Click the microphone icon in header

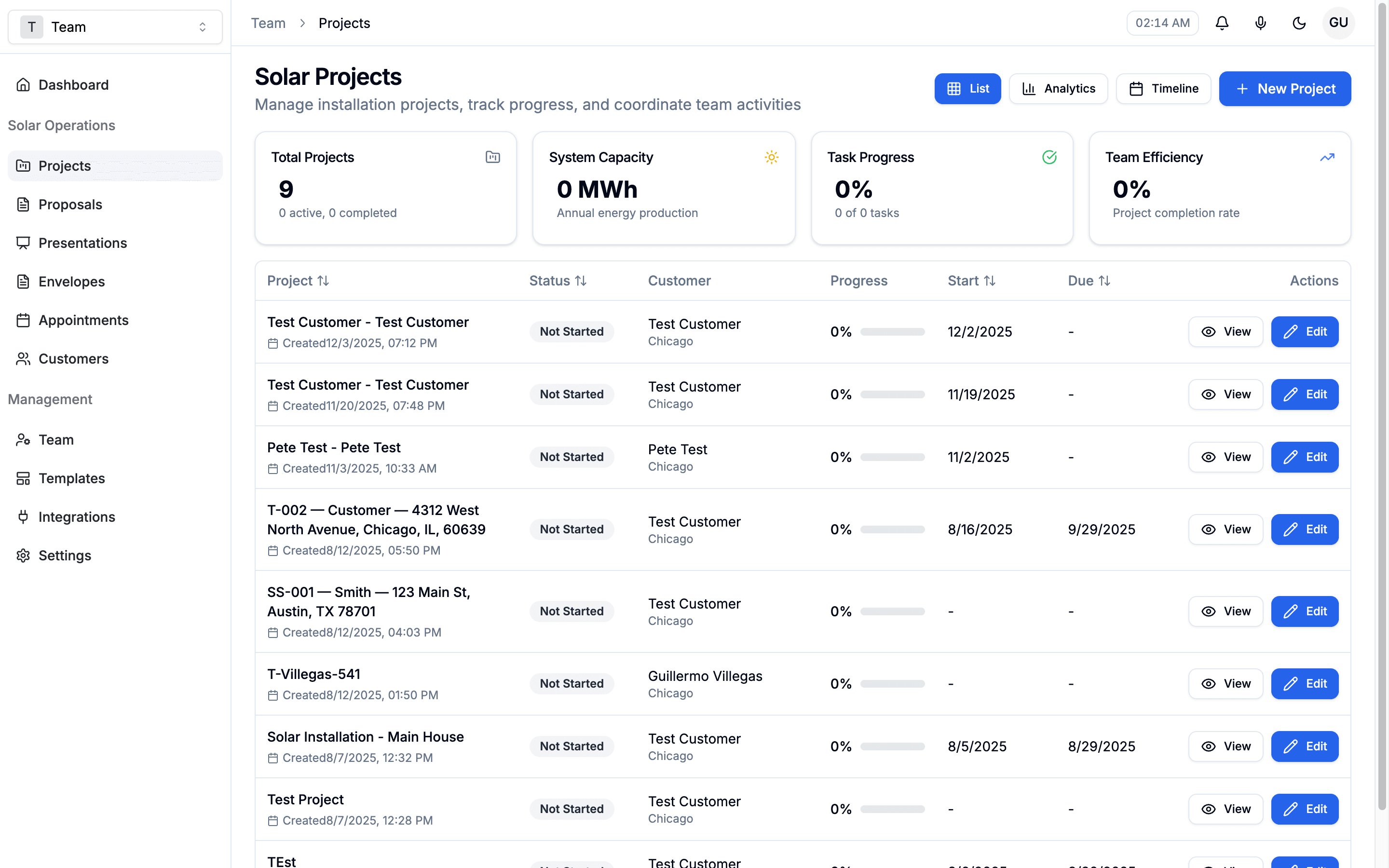pos(1260,23)
